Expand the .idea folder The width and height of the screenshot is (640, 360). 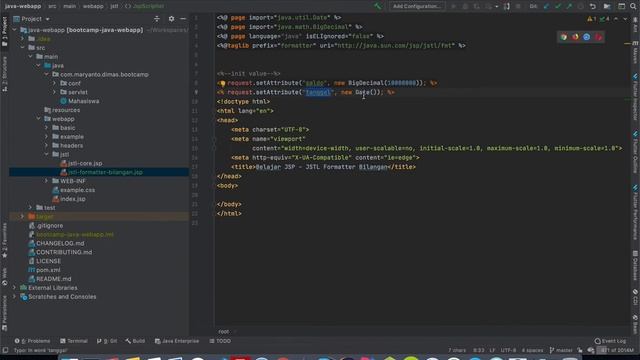[x=23, y=39]
